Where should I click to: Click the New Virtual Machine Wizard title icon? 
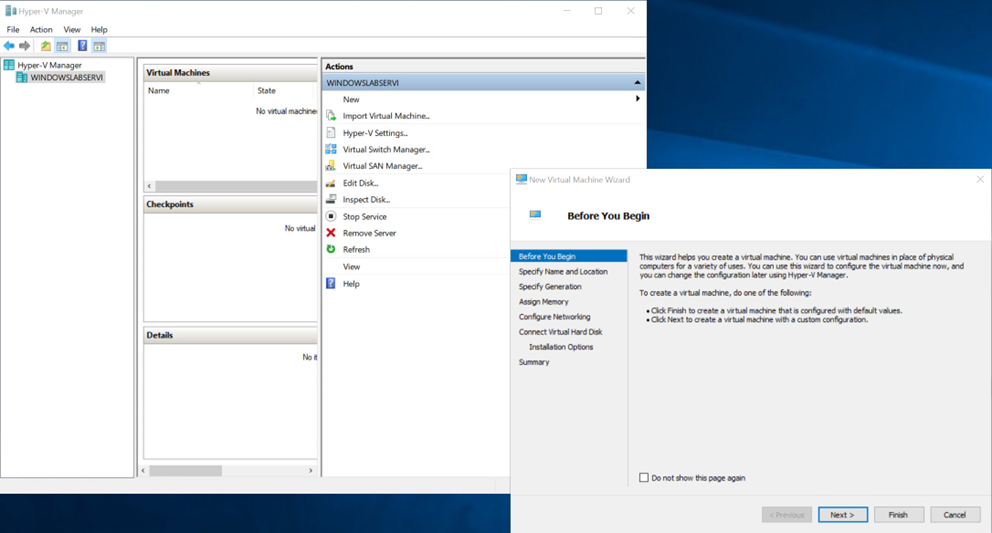521,179
